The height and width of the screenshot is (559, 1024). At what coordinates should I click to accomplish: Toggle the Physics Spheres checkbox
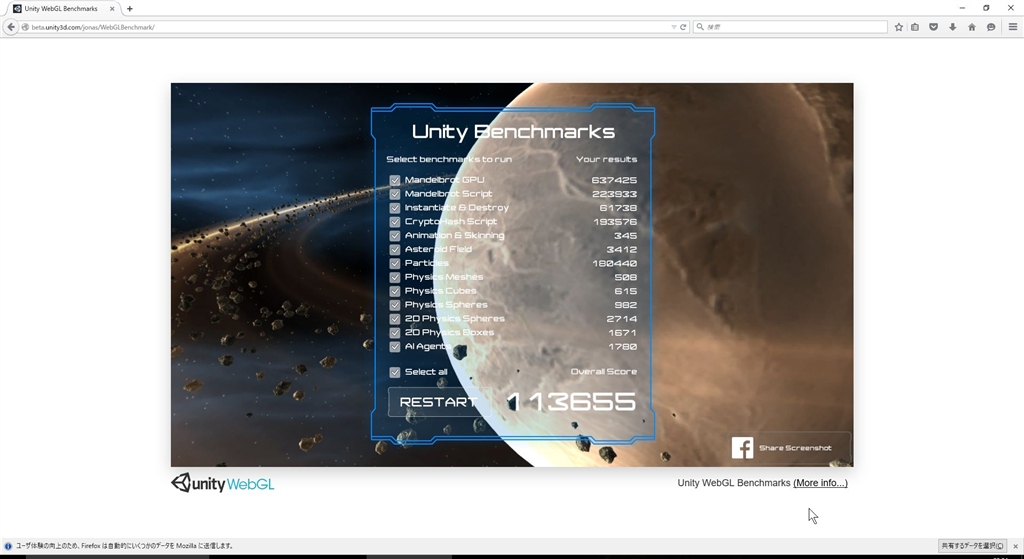coord(394,305)
